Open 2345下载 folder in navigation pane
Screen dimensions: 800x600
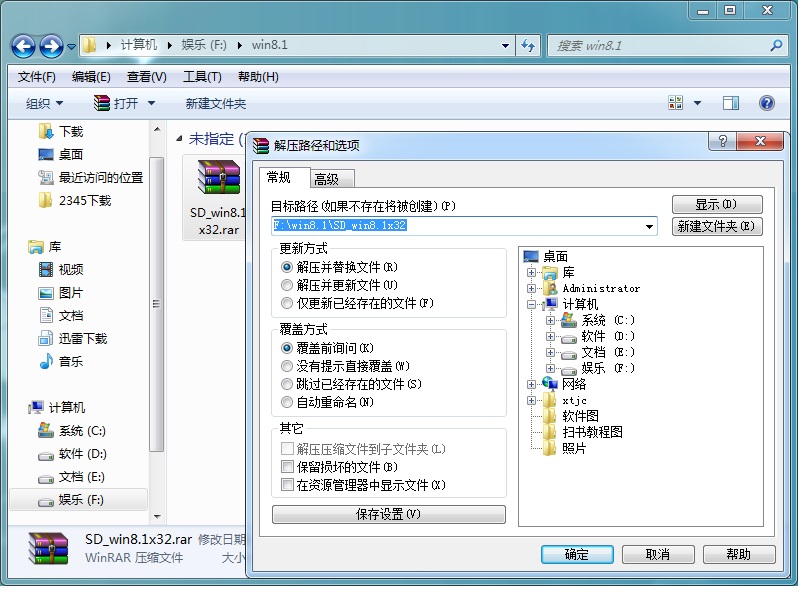[75, 201]
